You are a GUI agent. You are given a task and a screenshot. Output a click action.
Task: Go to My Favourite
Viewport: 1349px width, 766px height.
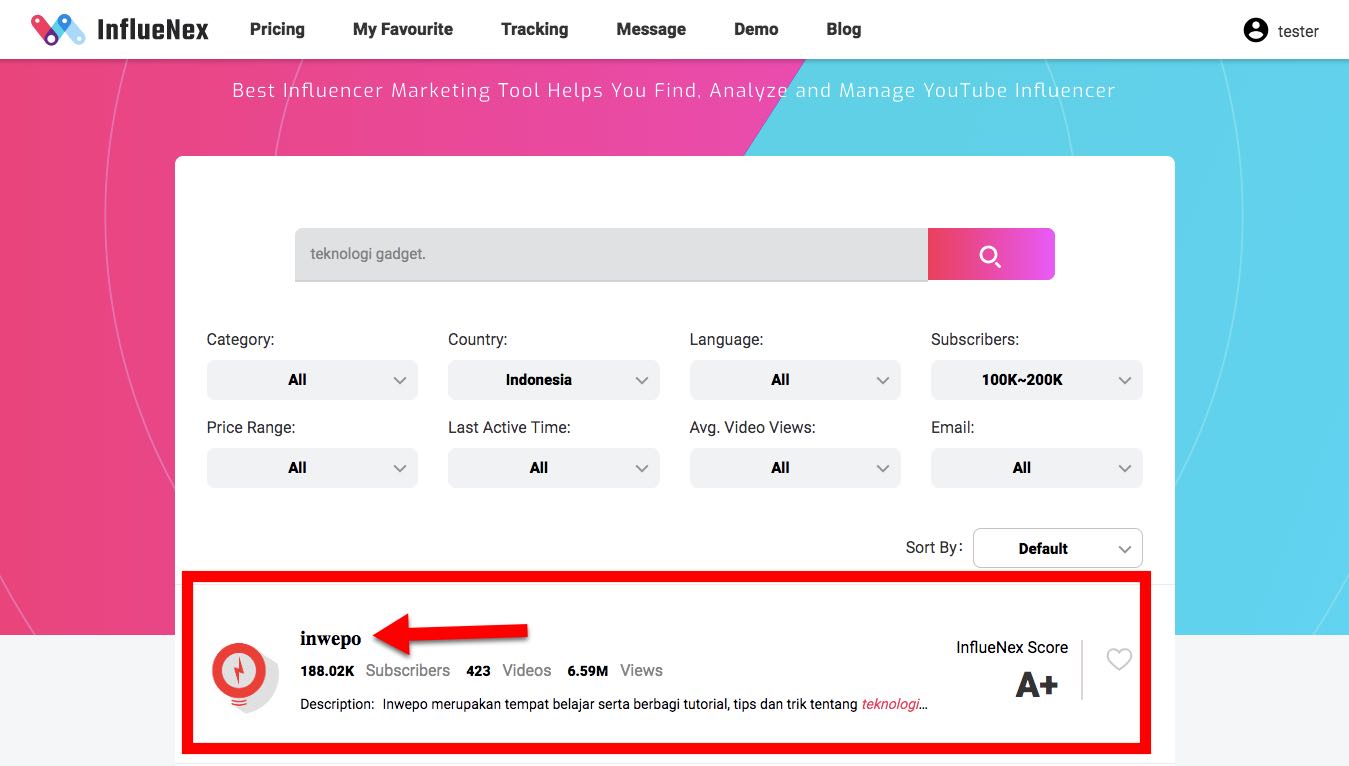coord(403,29)
